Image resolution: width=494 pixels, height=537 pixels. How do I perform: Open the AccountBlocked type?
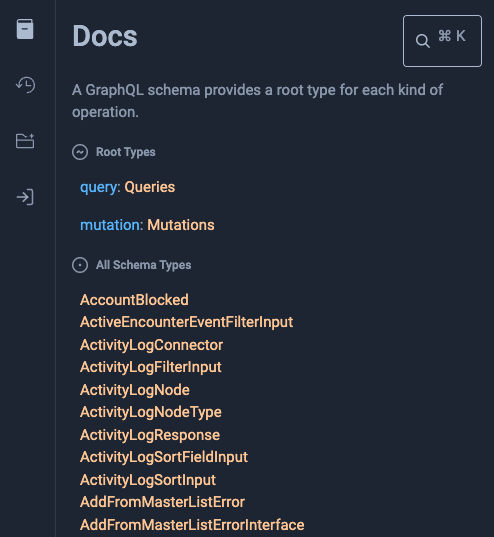(134, 300)
